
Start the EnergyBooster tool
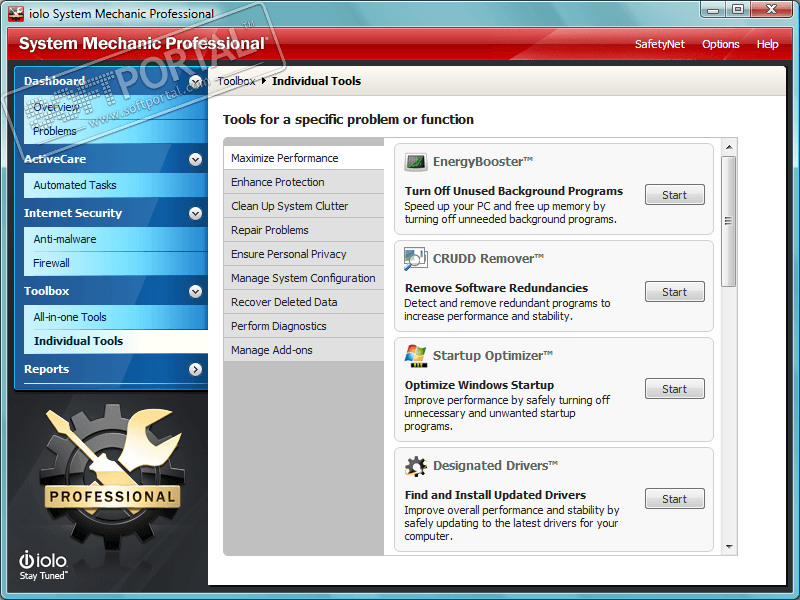tap(674, 195)
